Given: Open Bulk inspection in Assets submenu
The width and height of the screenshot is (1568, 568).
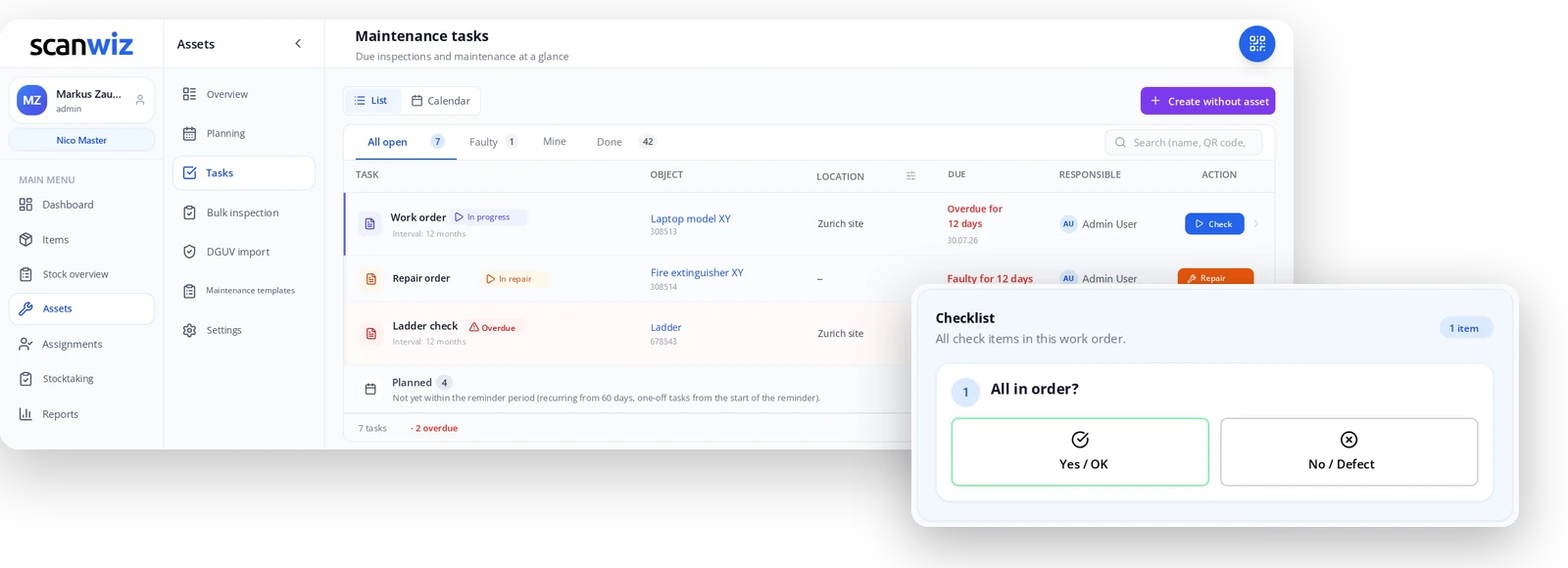Looking at the screenshot, I should pos(243,213).
